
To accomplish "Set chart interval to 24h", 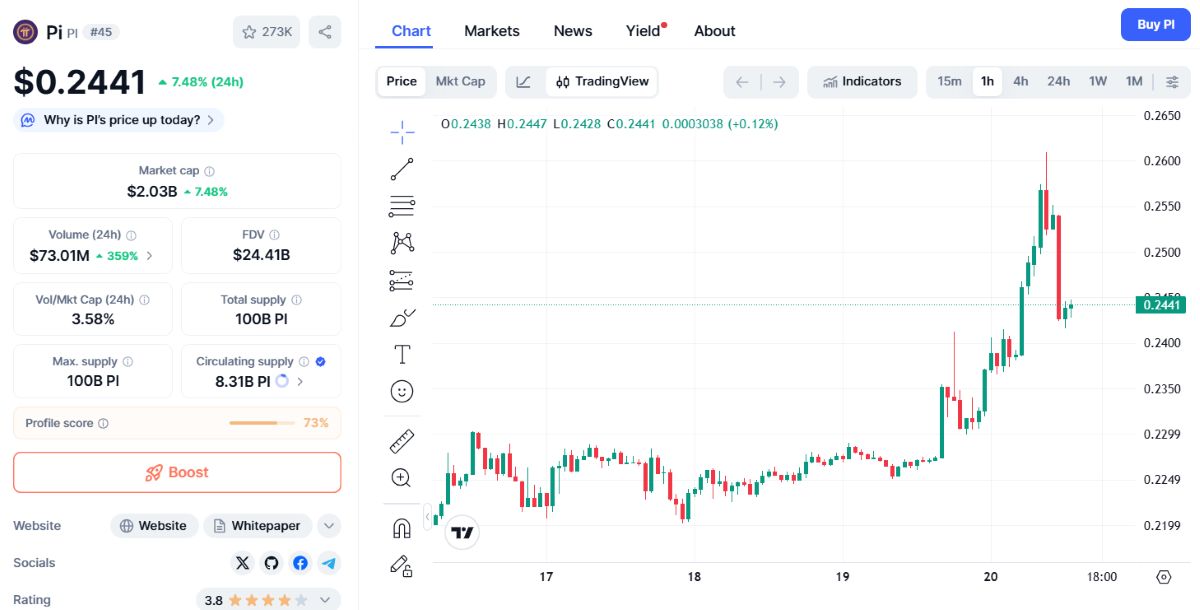I will [1059, 82].
